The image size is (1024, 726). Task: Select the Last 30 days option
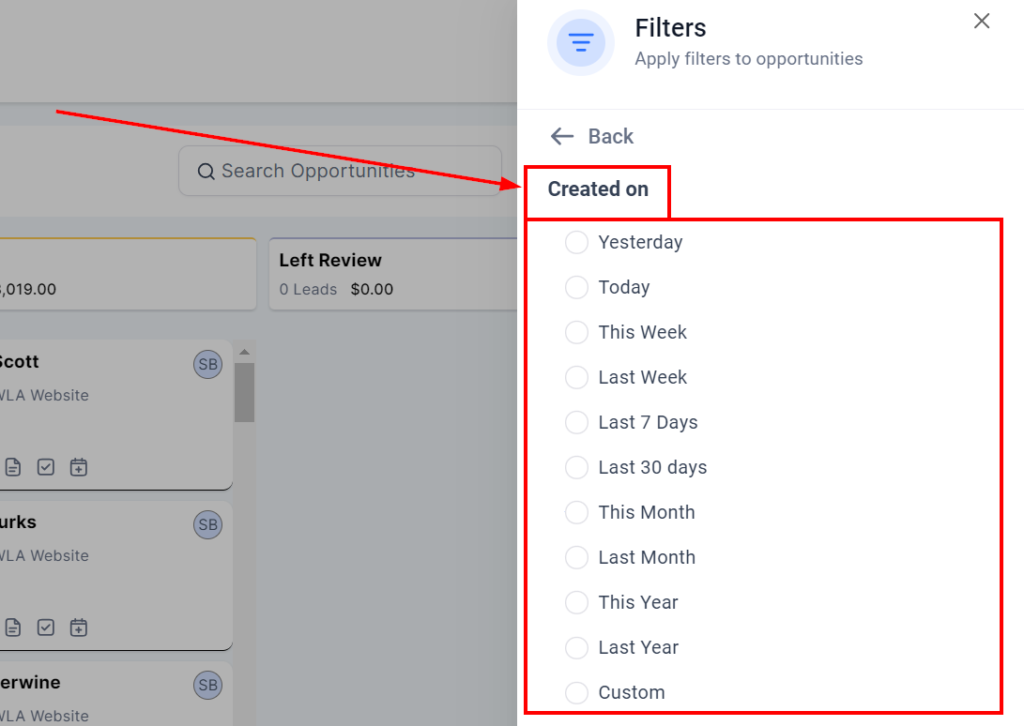click(x=577, y=467)
